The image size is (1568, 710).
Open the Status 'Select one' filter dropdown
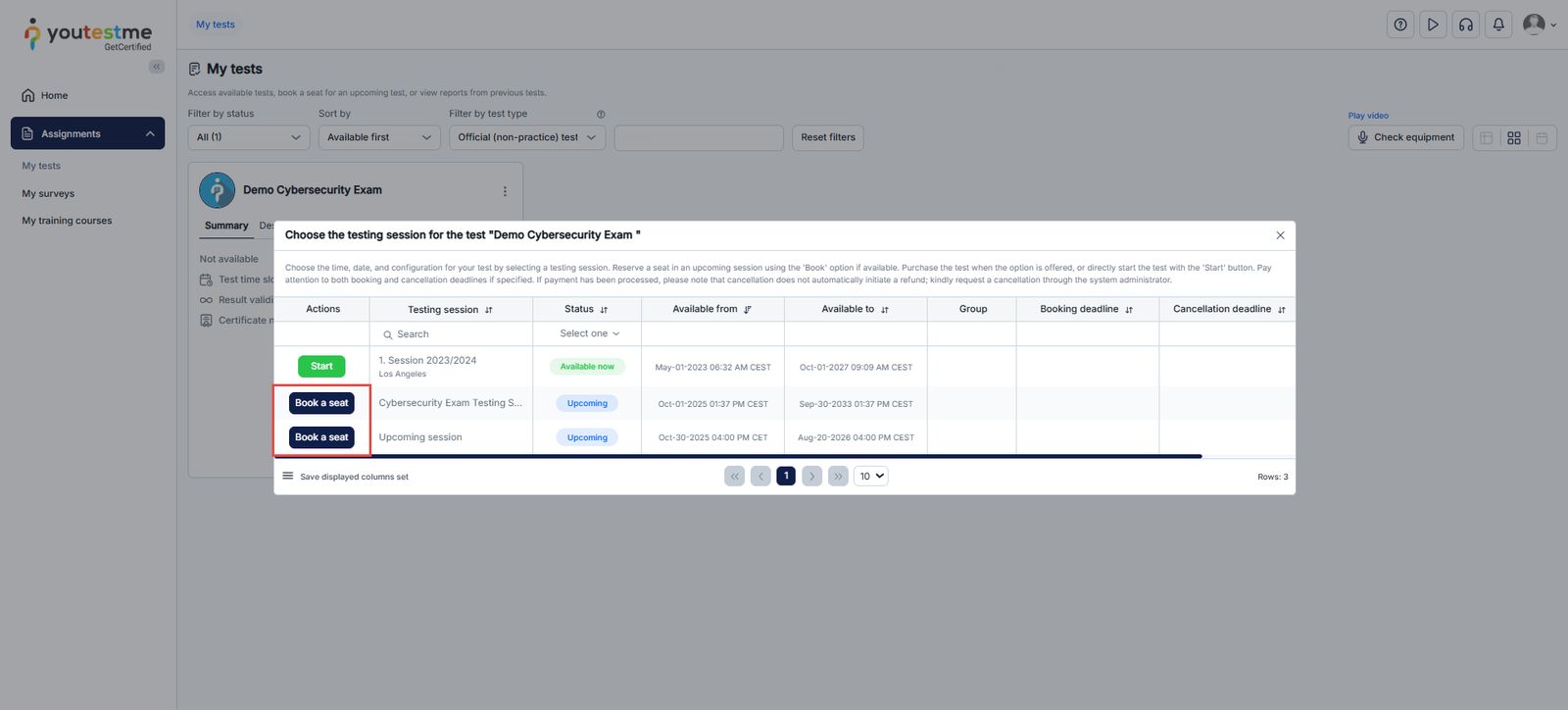(589, 334)
